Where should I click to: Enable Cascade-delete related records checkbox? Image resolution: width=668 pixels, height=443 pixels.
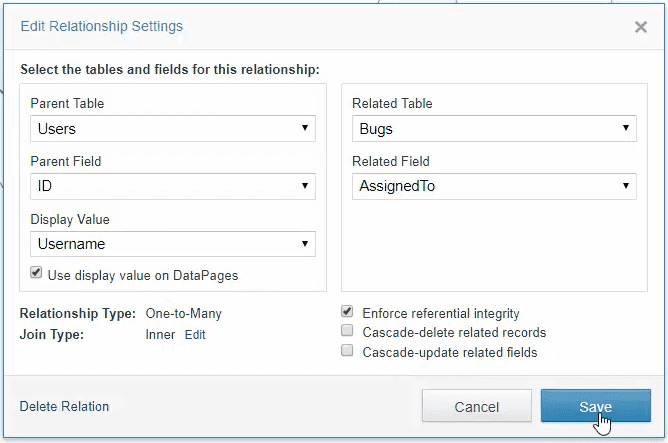pyautogui.click(x=348, y=331)
